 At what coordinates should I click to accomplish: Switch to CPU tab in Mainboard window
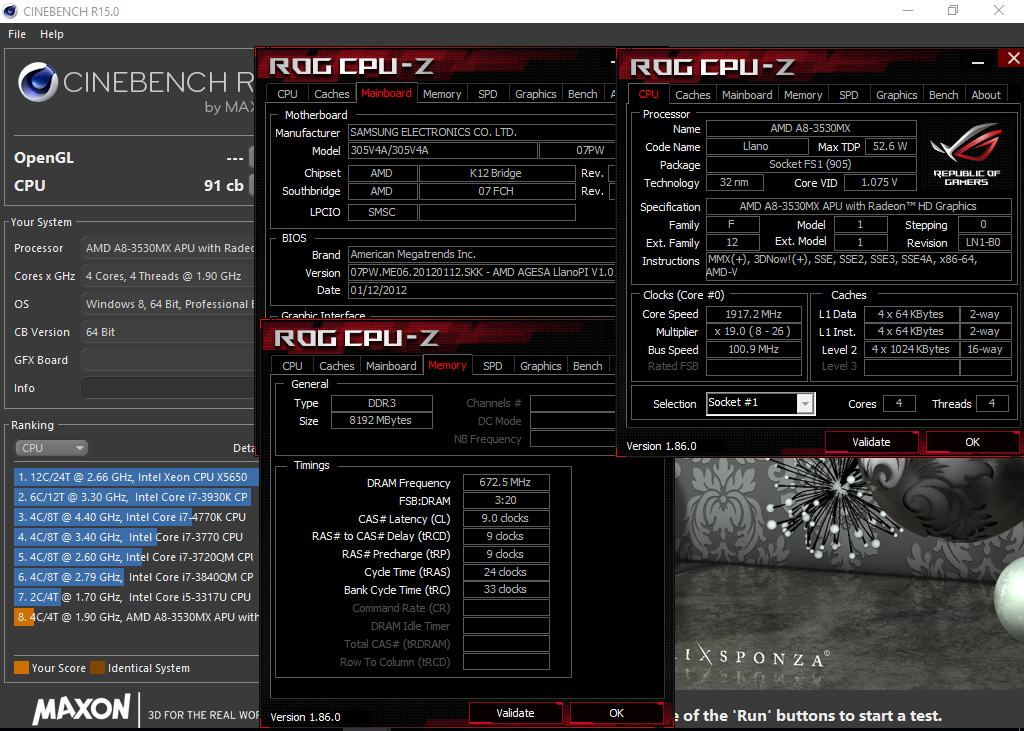click(x=287, y=94)
